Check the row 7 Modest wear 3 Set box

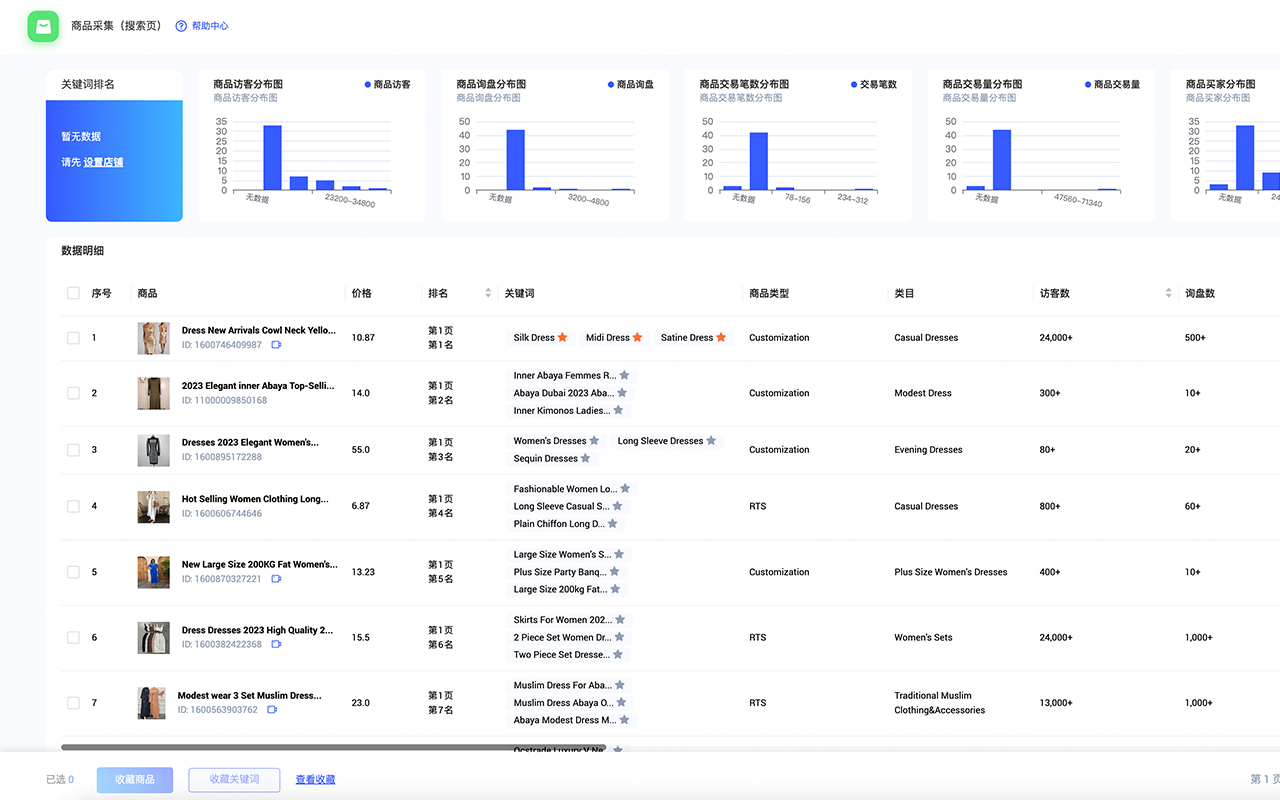coord(73,703)
